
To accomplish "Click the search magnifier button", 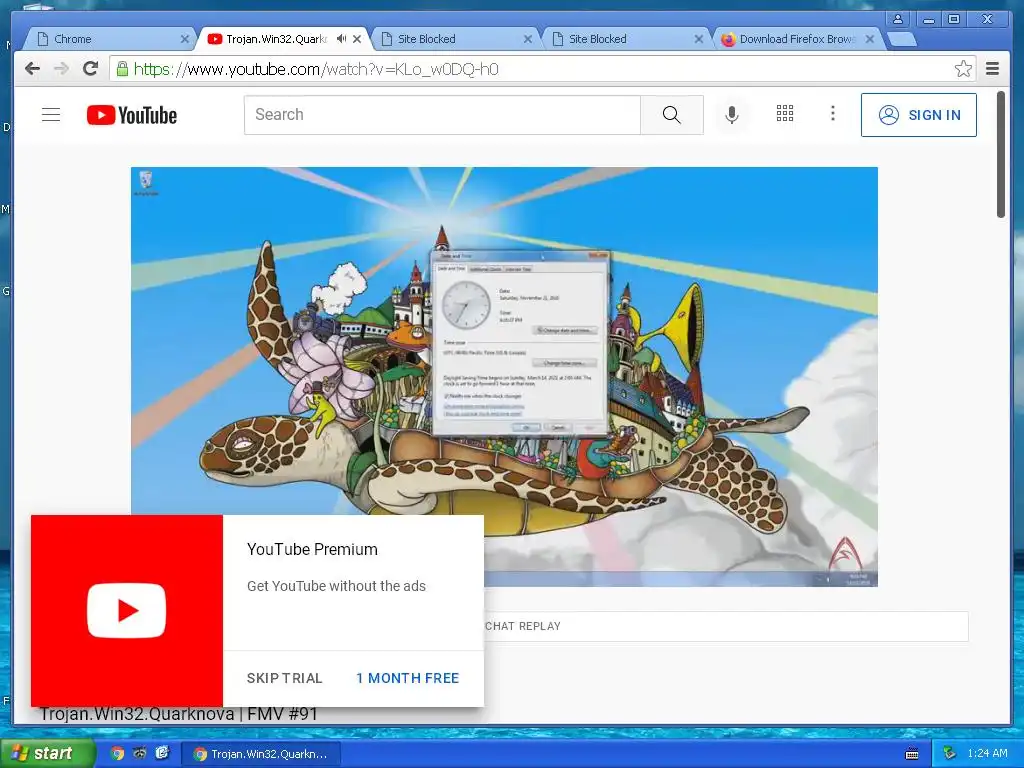I will pyautogui.click(x=671, y=115).
